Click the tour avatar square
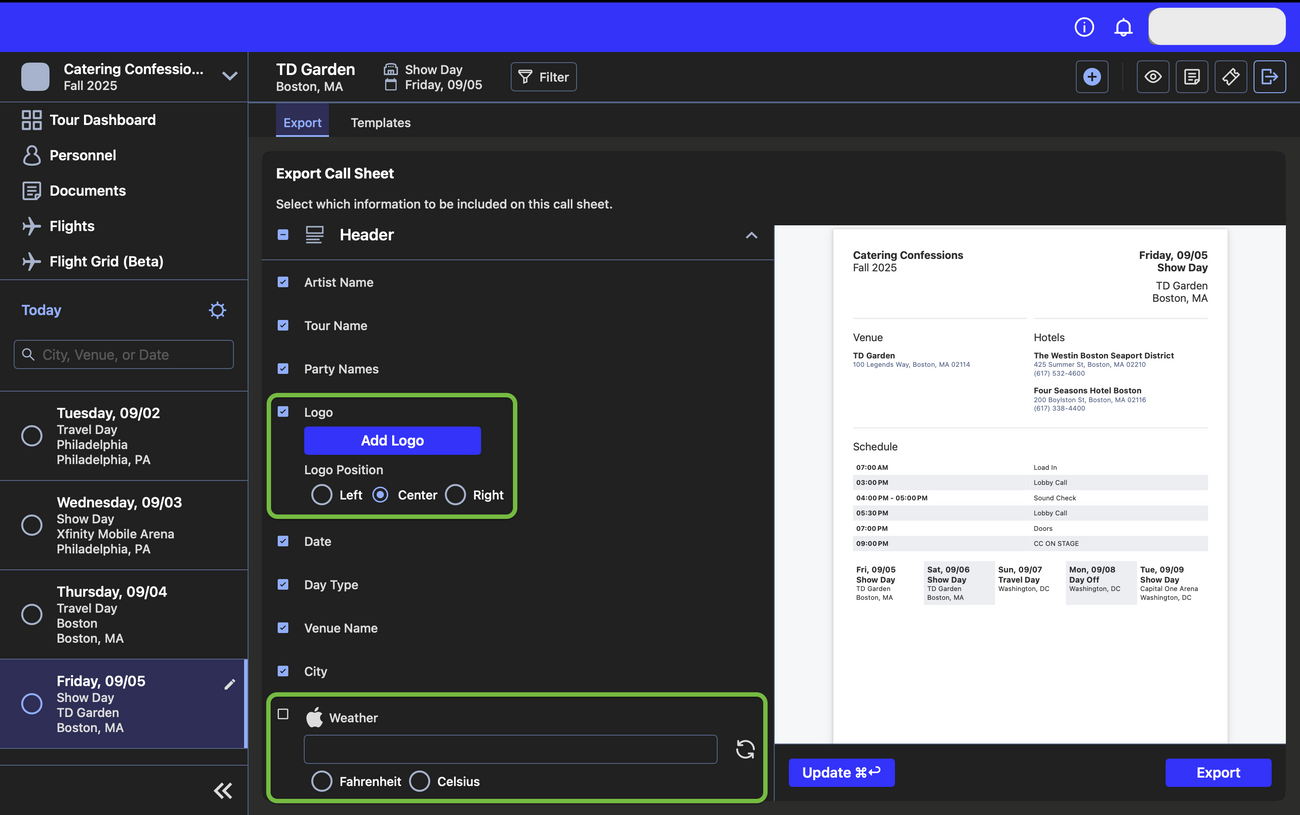Viewport: 1300px width, 815px height. point(35,77)
